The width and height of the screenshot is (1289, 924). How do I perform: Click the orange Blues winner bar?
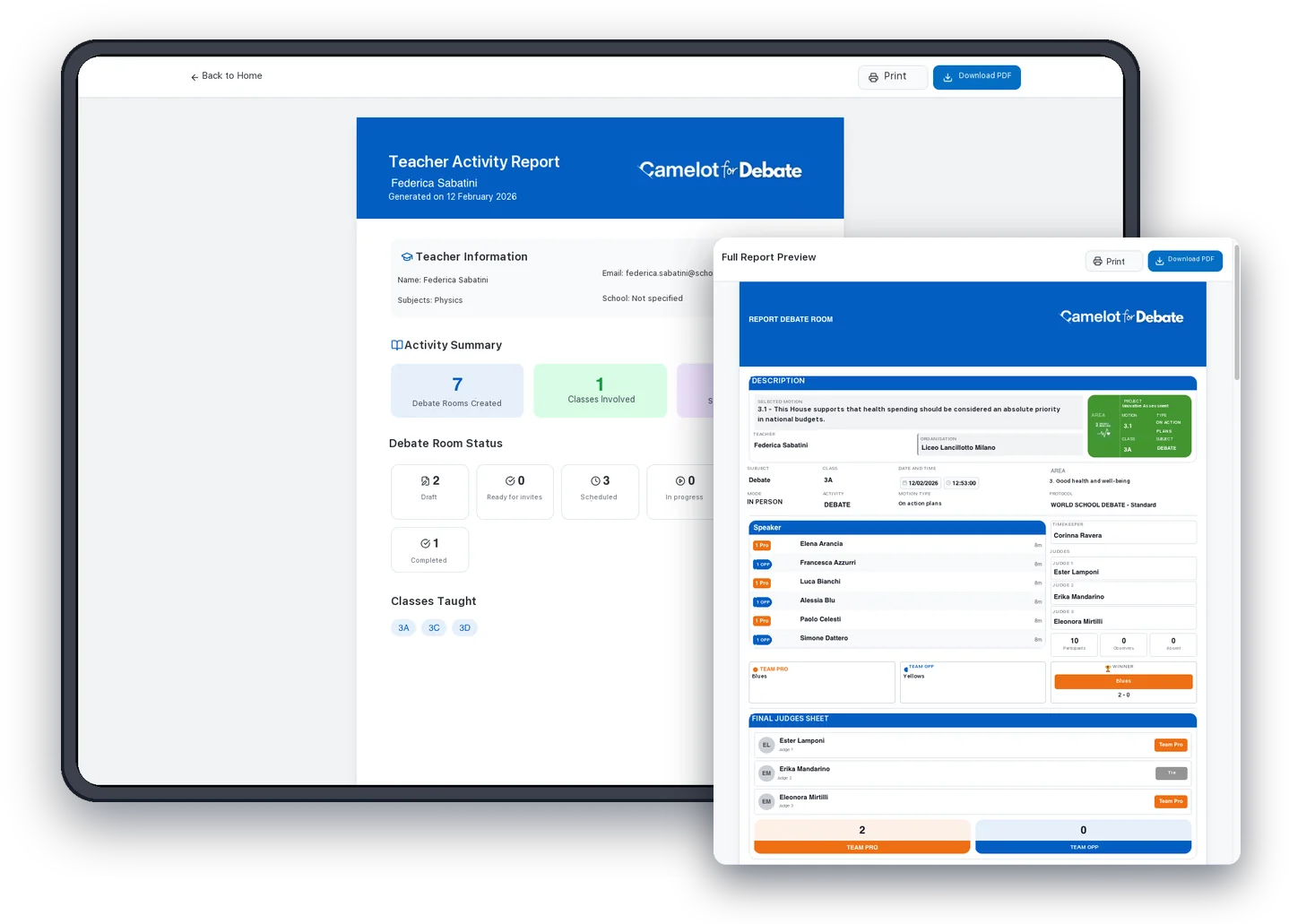(1123, 682)
